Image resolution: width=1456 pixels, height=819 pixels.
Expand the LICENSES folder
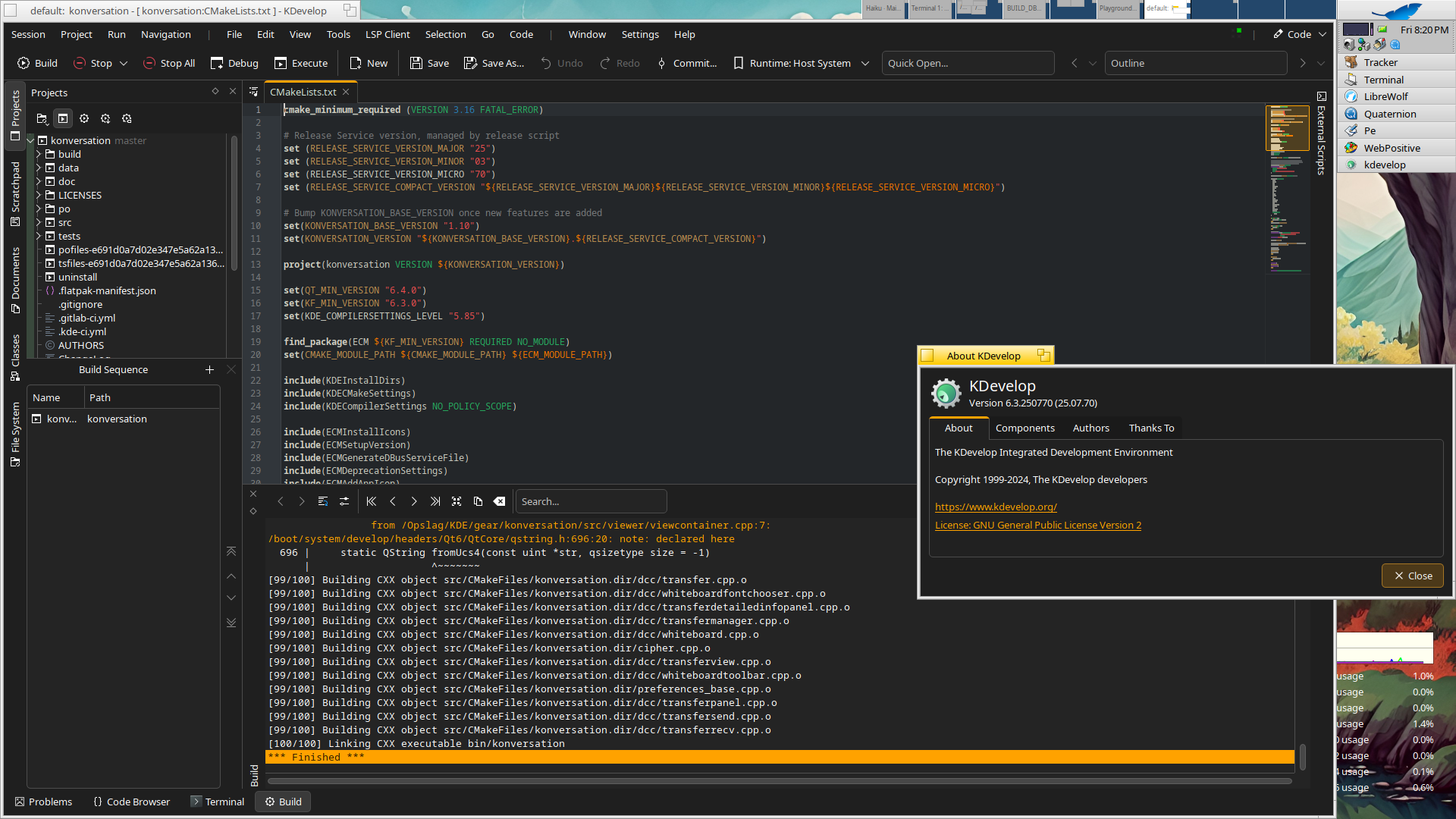39,195
